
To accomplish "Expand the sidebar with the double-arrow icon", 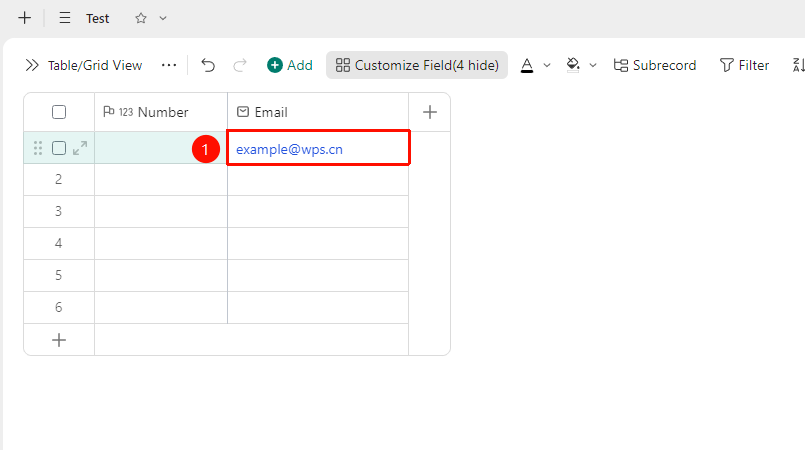I will click(x=32, y=65).
